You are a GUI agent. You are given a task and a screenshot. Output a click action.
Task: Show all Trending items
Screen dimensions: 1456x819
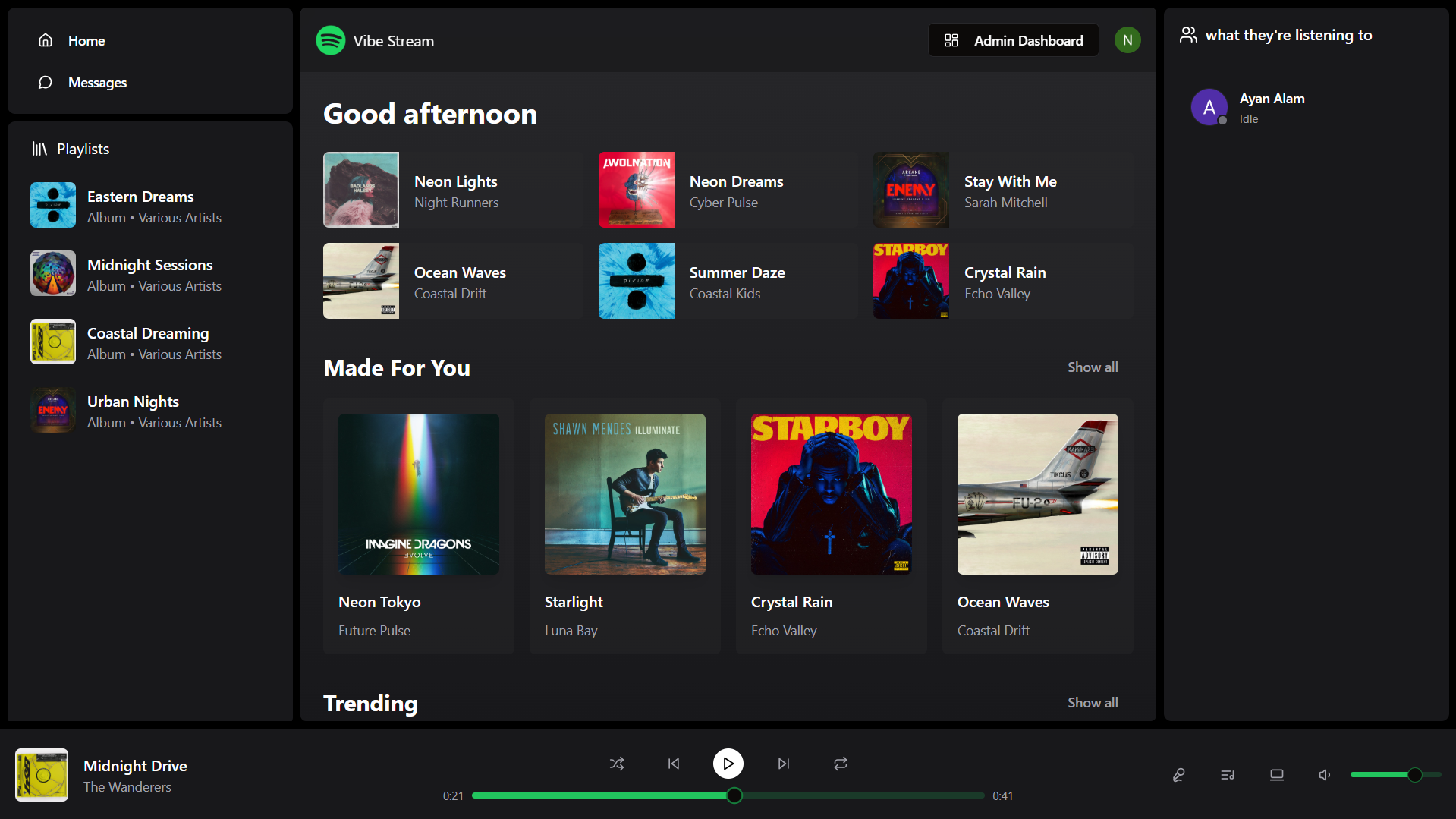coord(1093,703)
